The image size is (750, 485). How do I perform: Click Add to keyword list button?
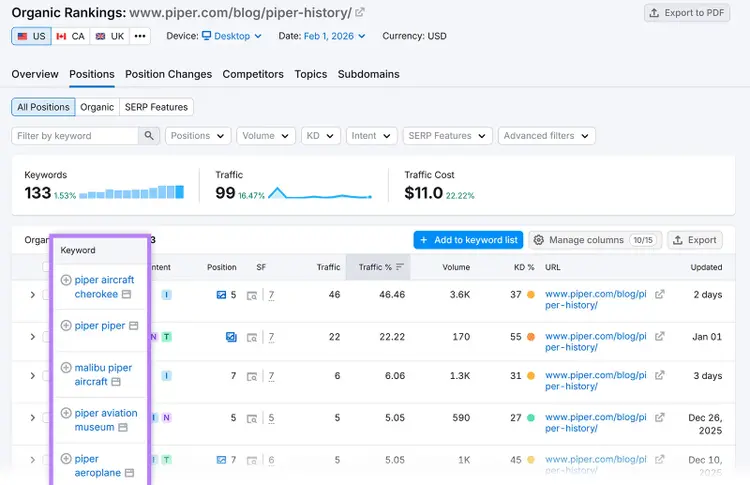pos(468,240)
